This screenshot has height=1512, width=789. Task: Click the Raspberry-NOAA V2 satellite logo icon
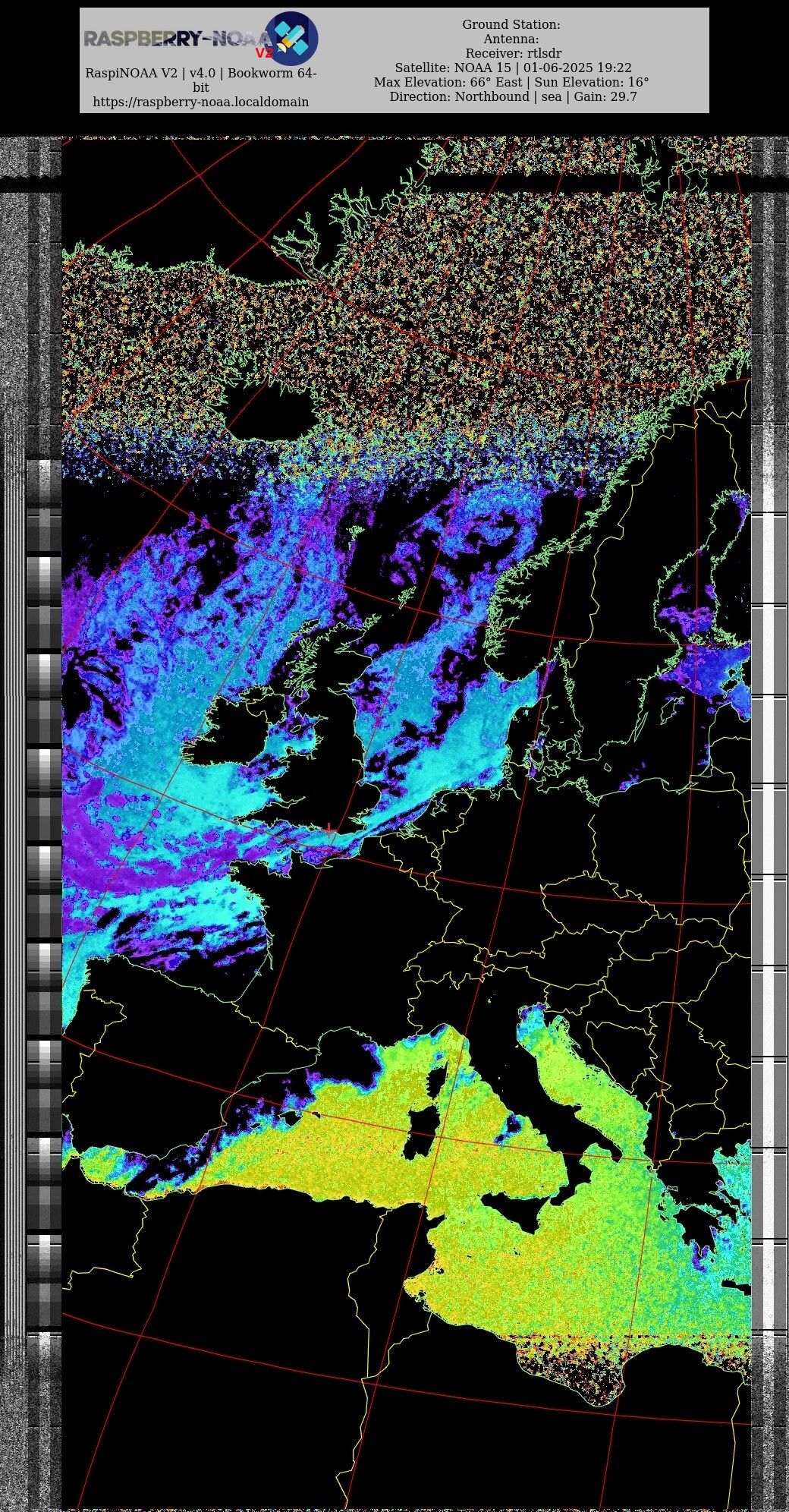[x=291, y=38]
